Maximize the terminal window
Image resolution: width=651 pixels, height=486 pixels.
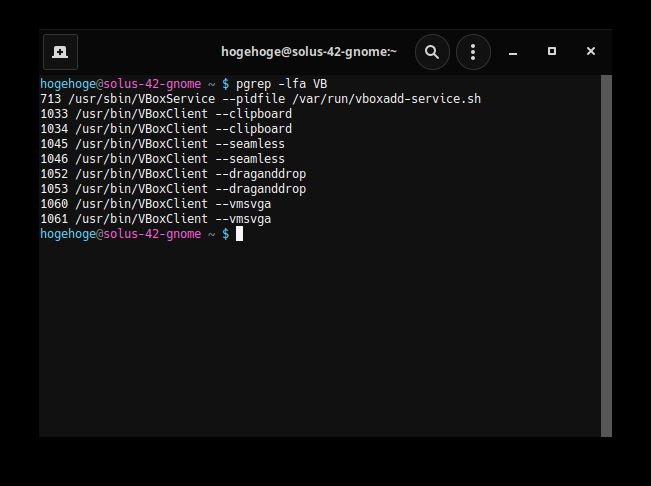tap(552, 51)
